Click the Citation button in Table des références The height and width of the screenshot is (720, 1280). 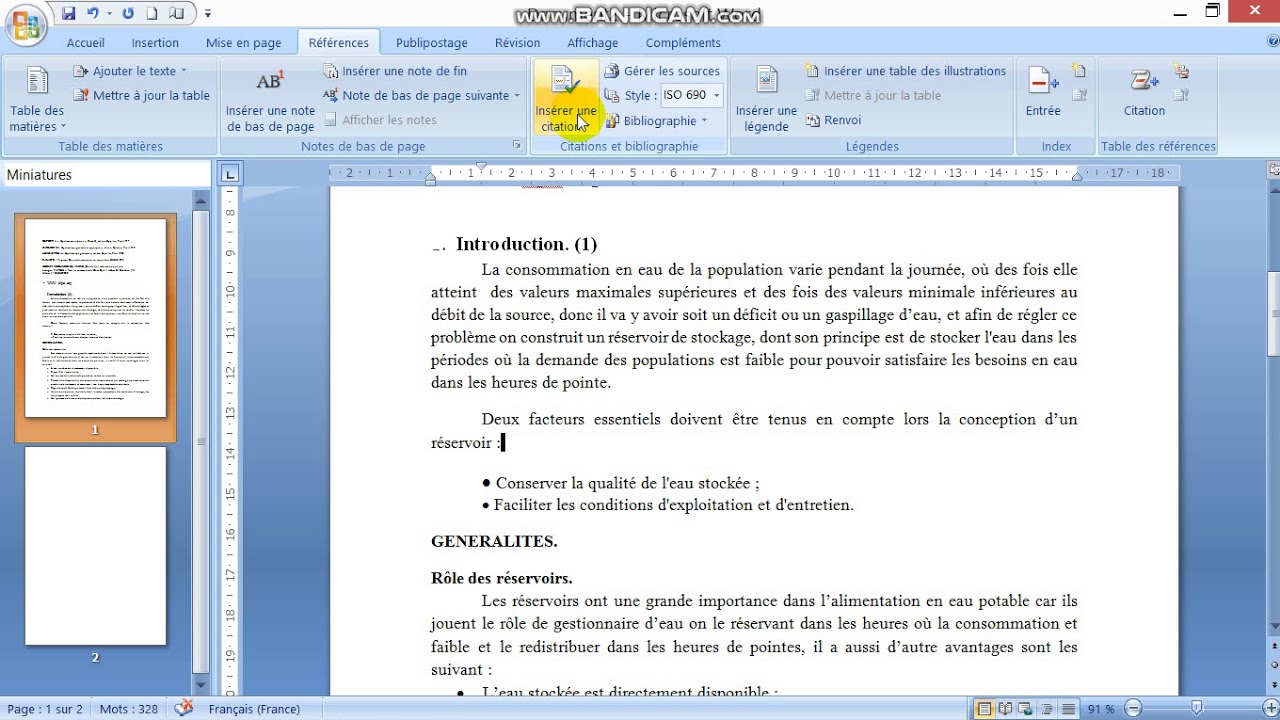coord(1144,93)
